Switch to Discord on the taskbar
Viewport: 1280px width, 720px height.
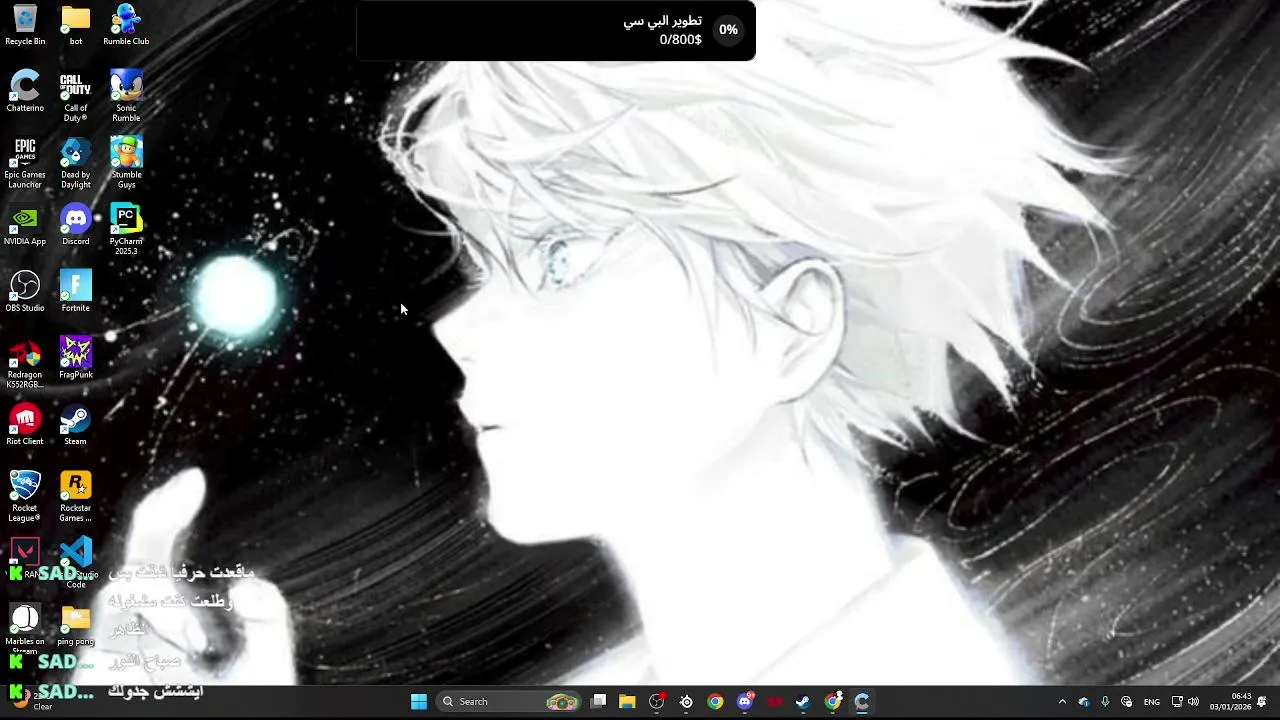pyautogui.click(x=745, y=702)
